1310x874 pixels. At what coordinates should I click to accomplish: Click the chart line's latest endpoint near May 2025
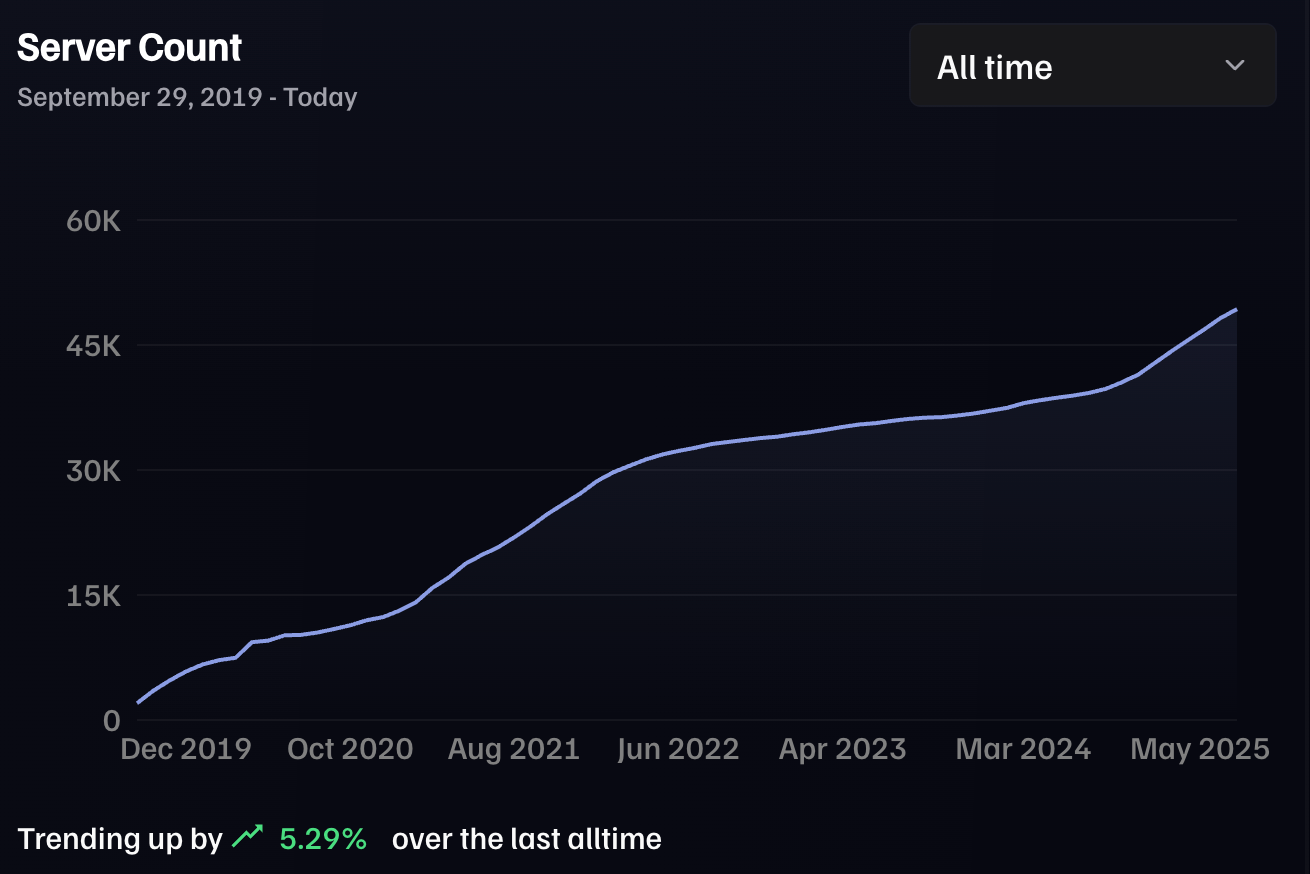(x=1236, y=310)
